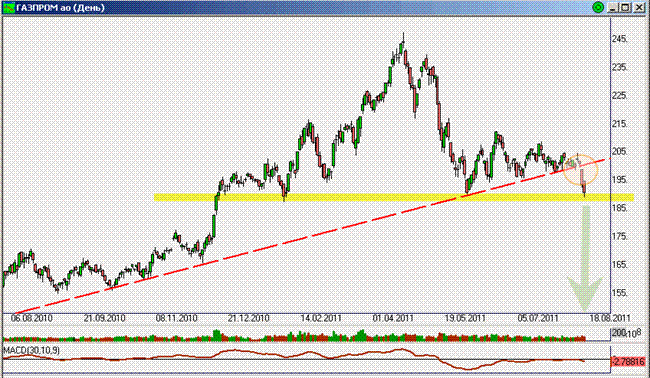Click the red MACD value -2.78816
Screen dimensions: 650x378
(x=628, y=361)
